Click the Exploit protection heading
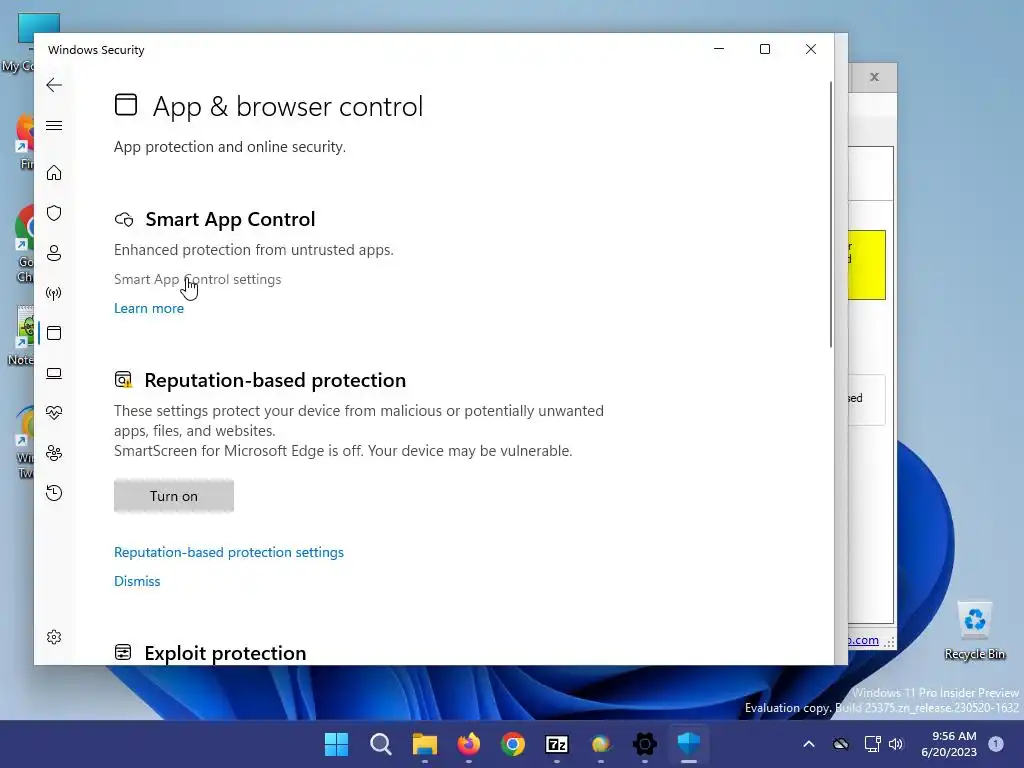 [225, 653]
